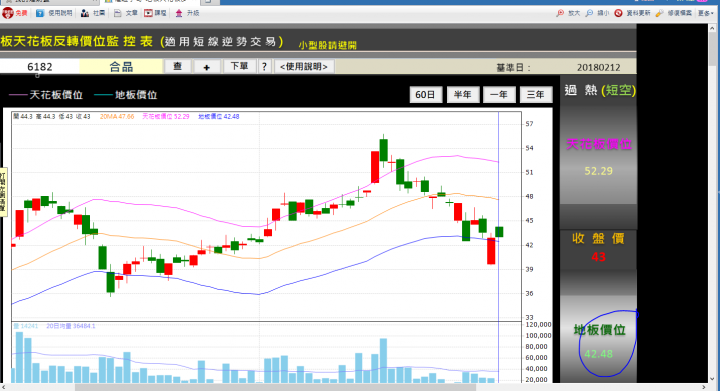Click the vertical scrollbar up arrow
Viewport: 720px width, 391px height.
click(x=713, y=28)
